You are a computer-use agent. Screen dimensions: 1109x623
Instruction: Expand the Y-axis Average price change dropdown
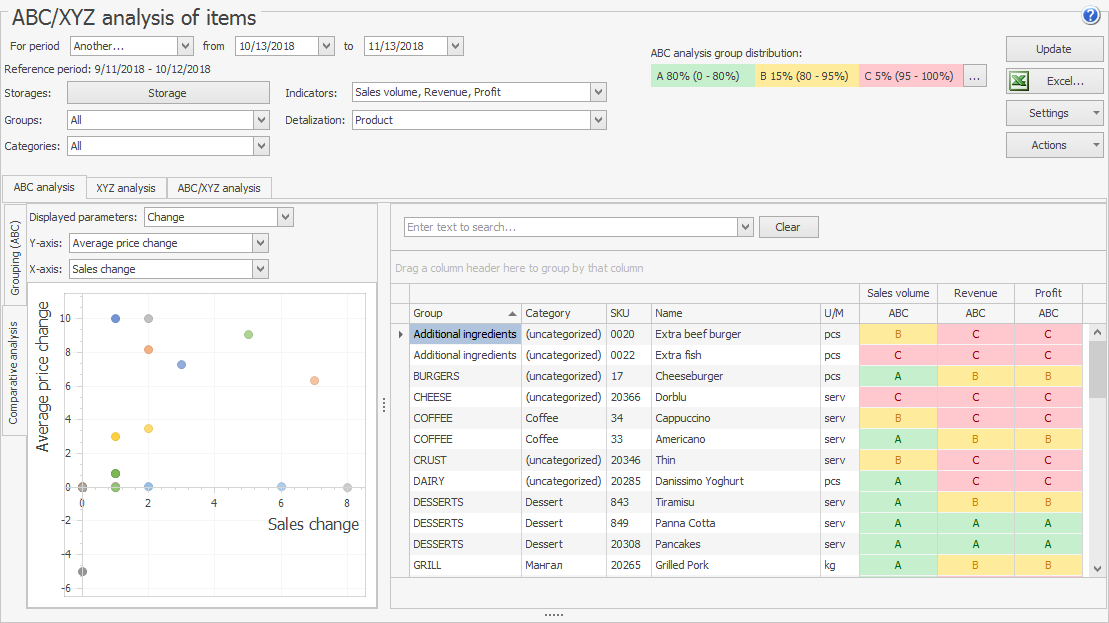(x=261, y=243)
